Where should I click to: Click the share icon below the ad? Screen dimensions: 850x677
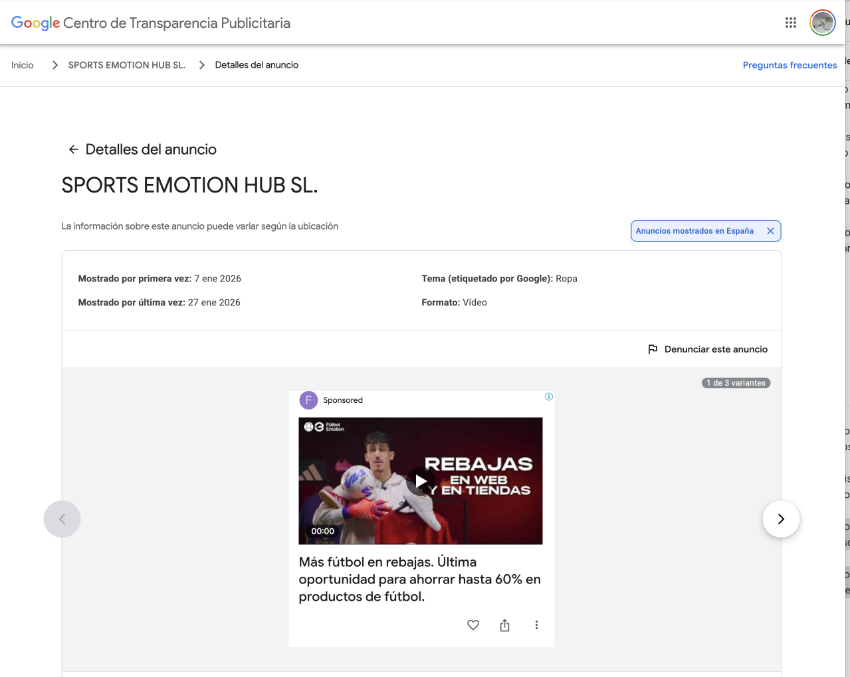(x=504, y=625)
